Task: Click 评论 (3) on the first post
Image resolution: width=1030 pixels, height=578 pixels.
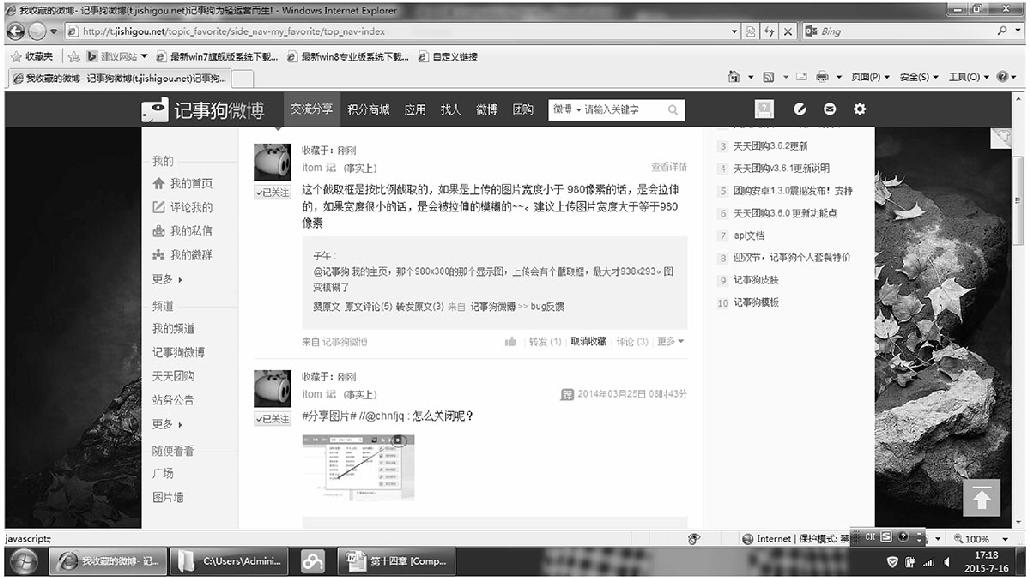Action: 633,342
